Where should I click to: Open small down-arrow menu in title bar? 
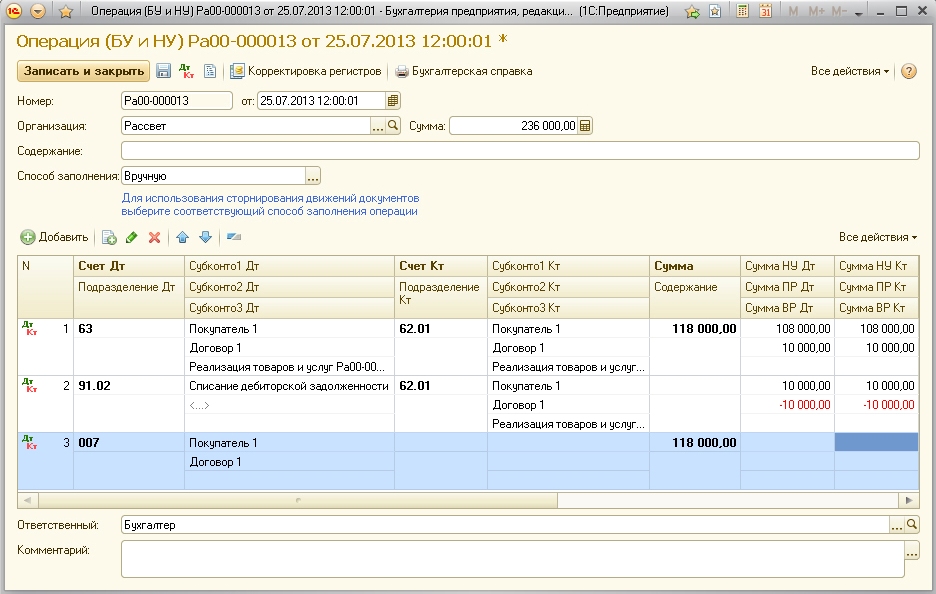[858, 12]
